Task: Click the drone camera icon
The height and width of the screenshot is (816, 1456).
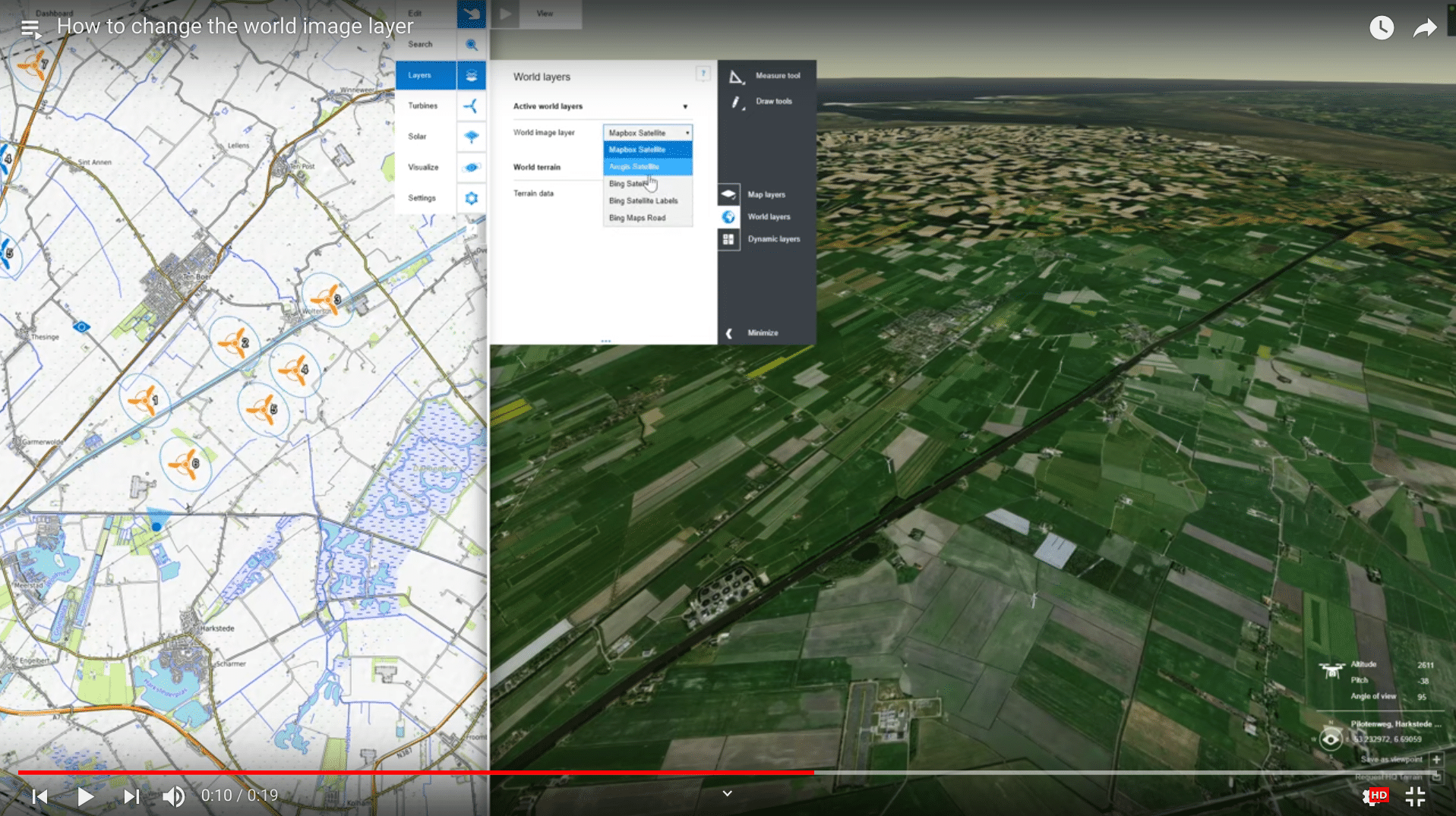Action: (x=1331, y=671)
